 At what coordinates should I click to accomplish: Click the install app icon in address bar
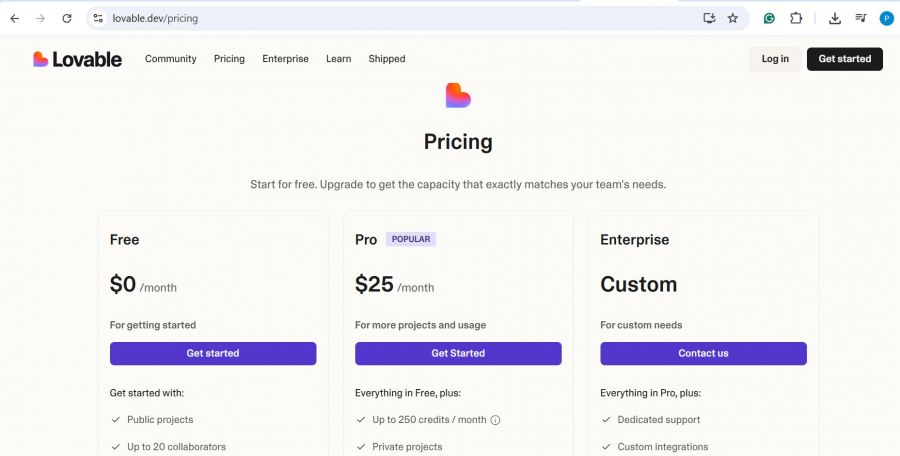[x=709, y=18]
